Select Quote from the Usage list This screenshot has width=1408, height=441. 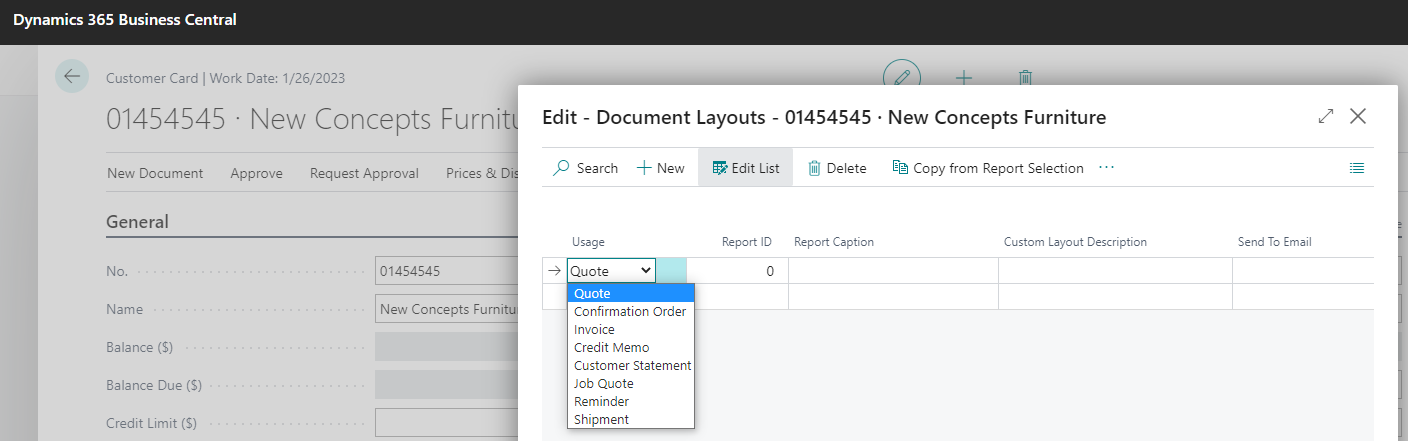tap(631, 293)
